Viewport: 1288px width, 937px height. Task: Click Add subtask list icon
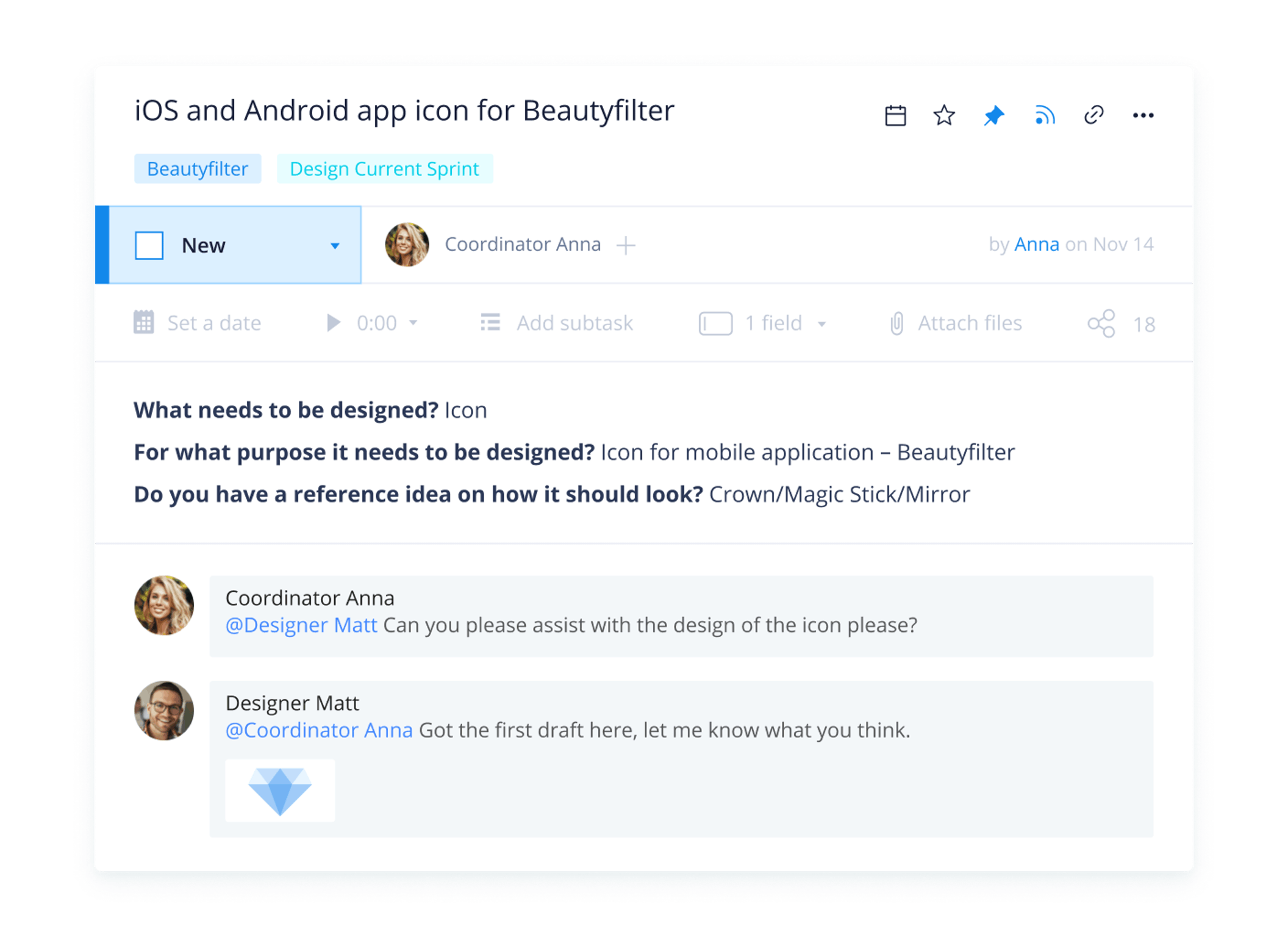pos(490,323)
